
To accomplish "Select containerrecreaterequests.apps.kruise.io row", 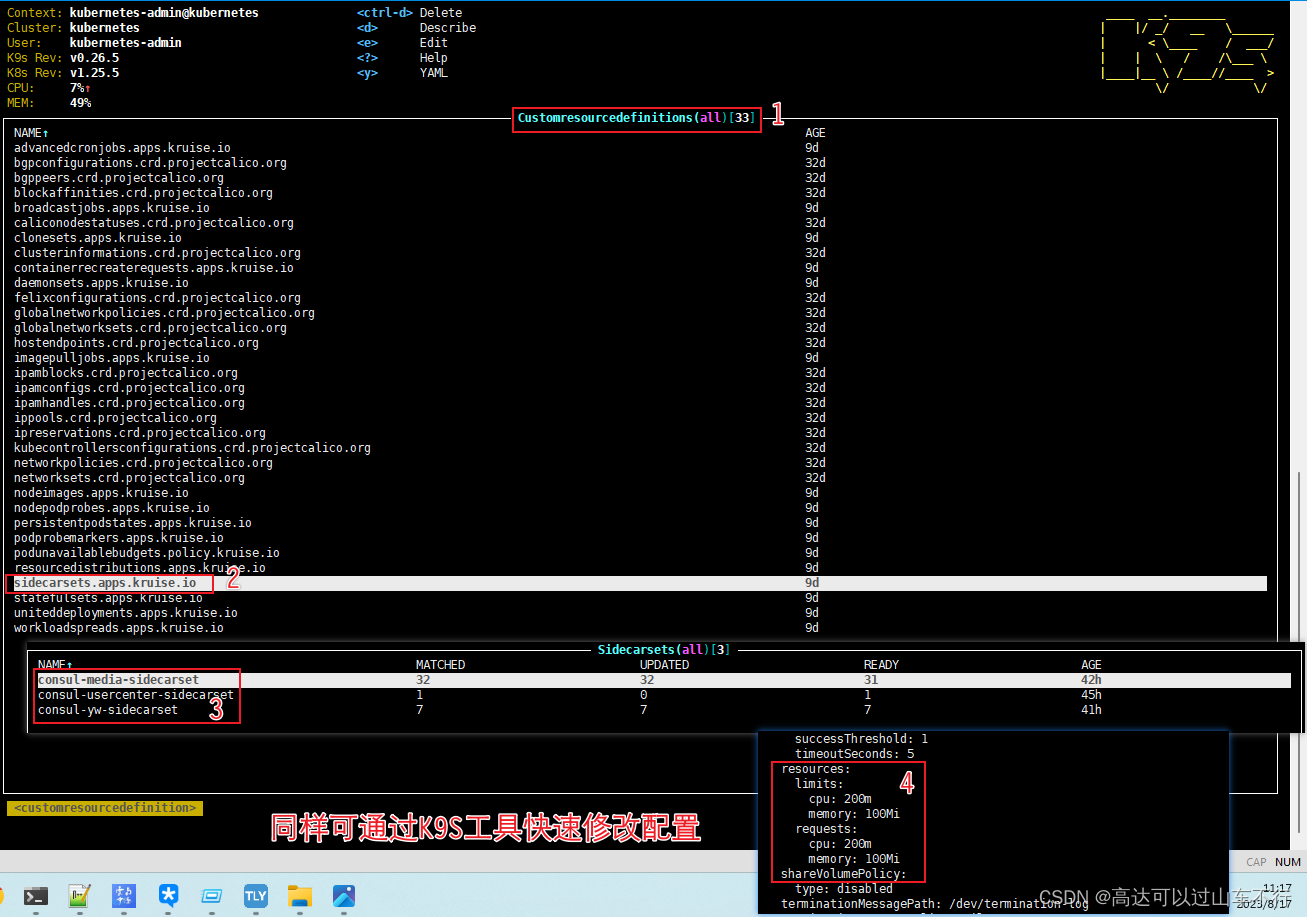I will click(640, 268).
